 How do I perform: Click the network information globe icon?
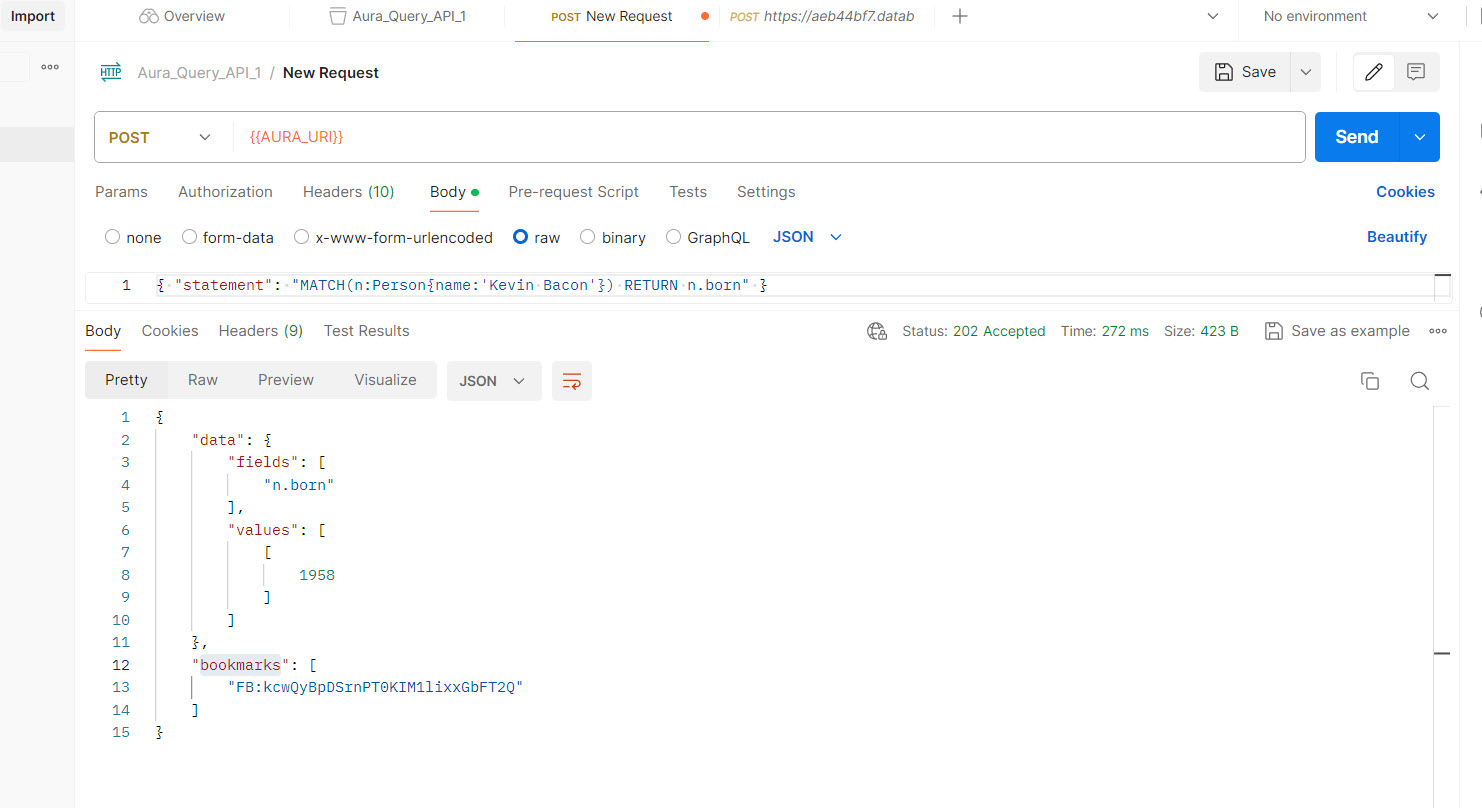(877, 330)
